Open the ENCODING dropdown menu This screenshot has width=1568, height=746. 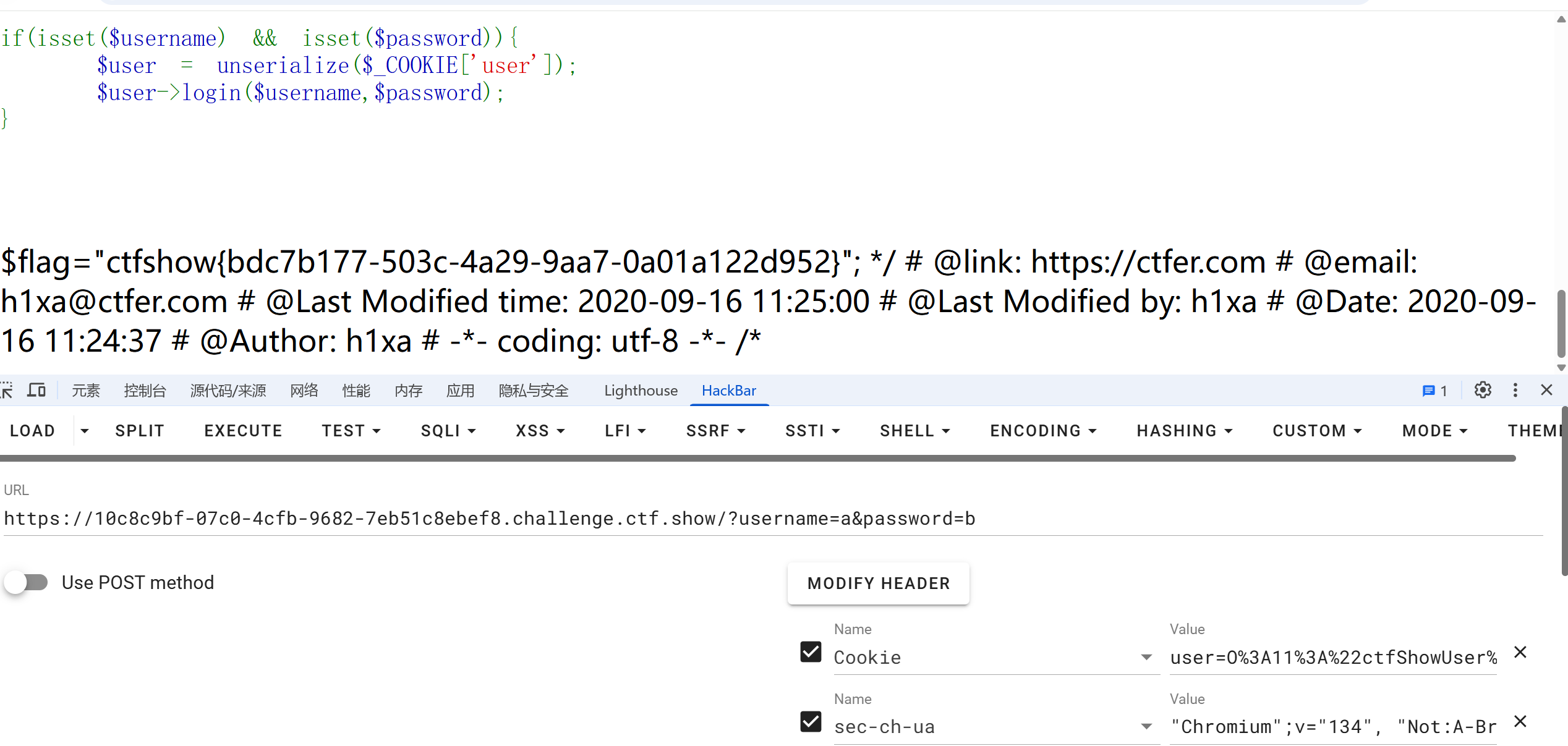tap(1042, 431)
